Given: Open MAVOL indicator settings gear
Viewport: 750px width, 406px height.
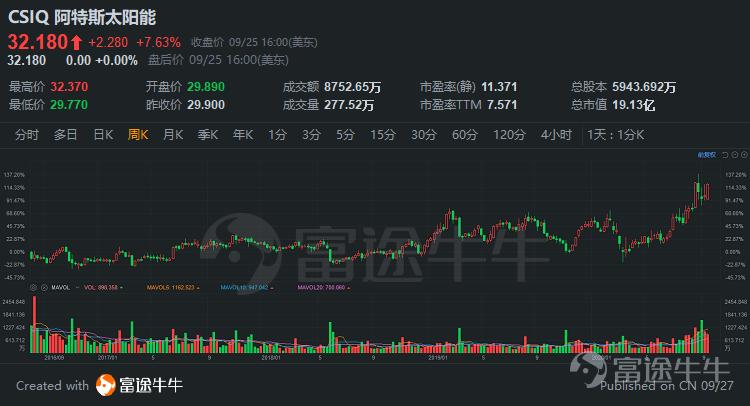Looking at the screenshot, I should point(33,288).
